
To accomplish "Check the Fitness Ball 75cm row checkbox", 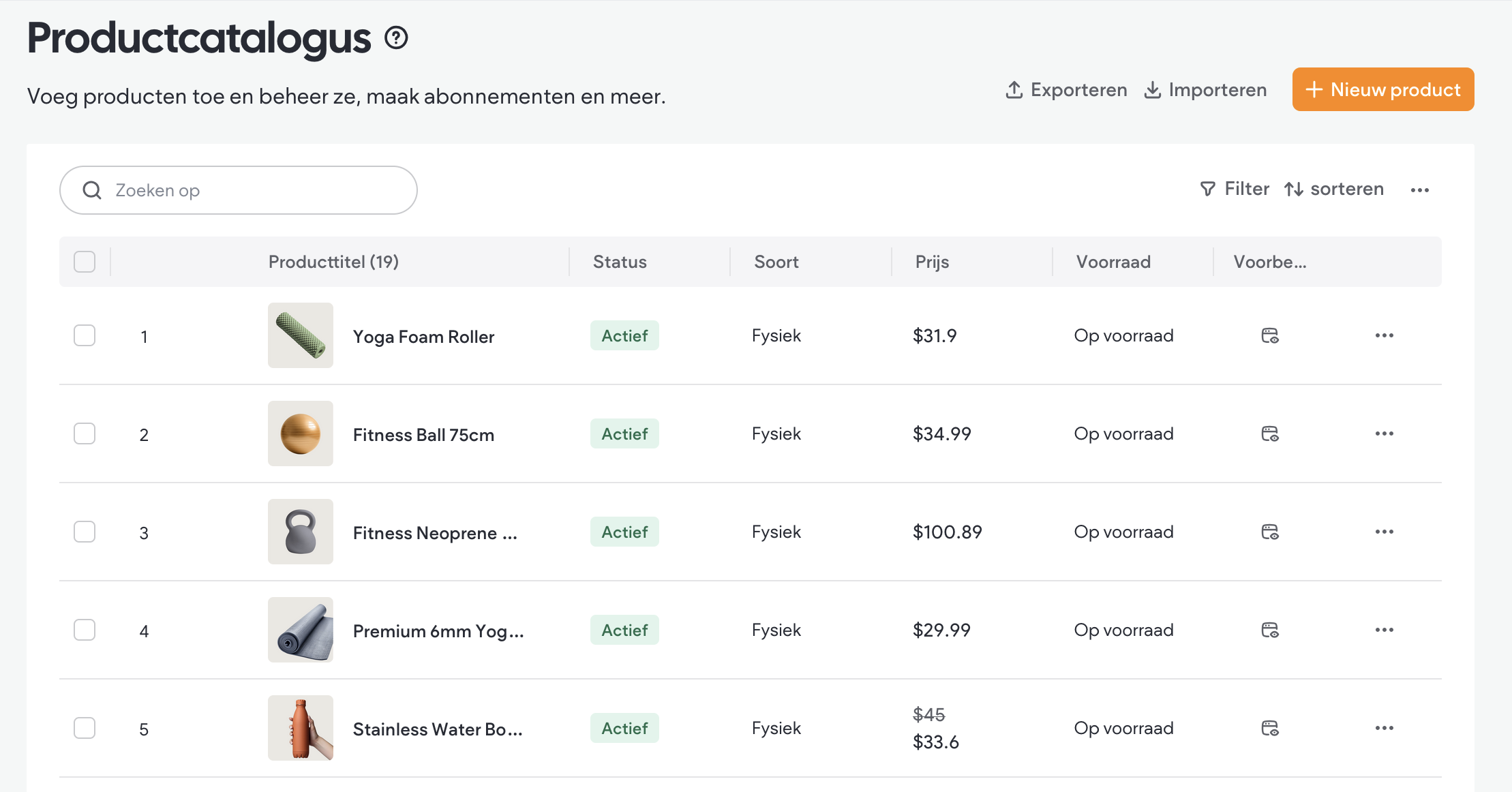I will tap(85, 433).
